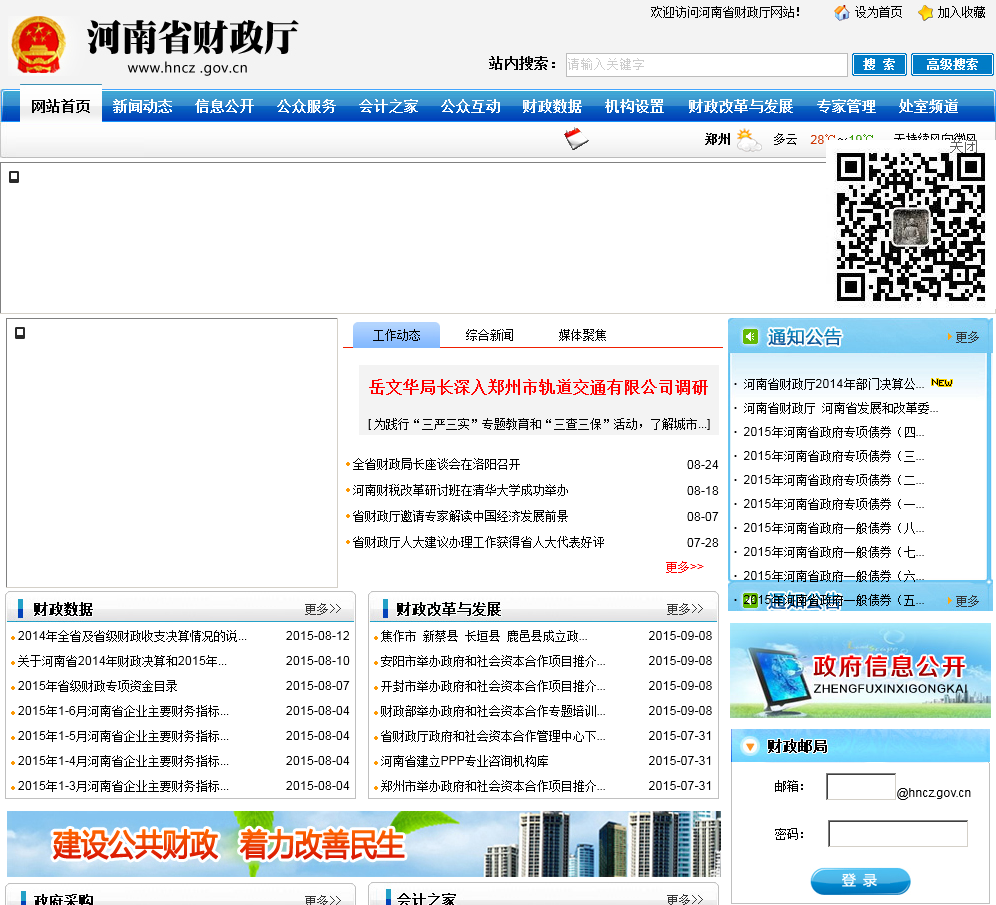Click the house icon for 设为首页
The image size is (996, 905).
842,12
